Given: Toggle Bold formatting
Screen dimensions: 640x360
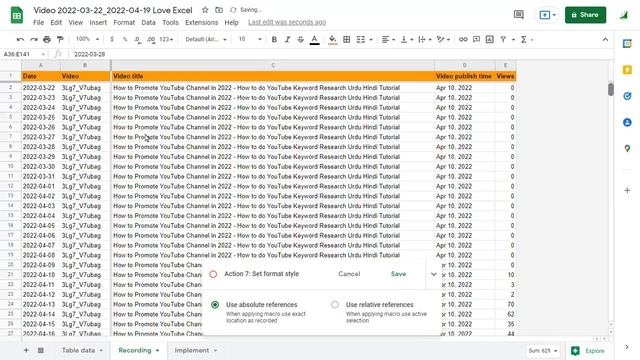Looking at the screenshot, I should point(274,40).
